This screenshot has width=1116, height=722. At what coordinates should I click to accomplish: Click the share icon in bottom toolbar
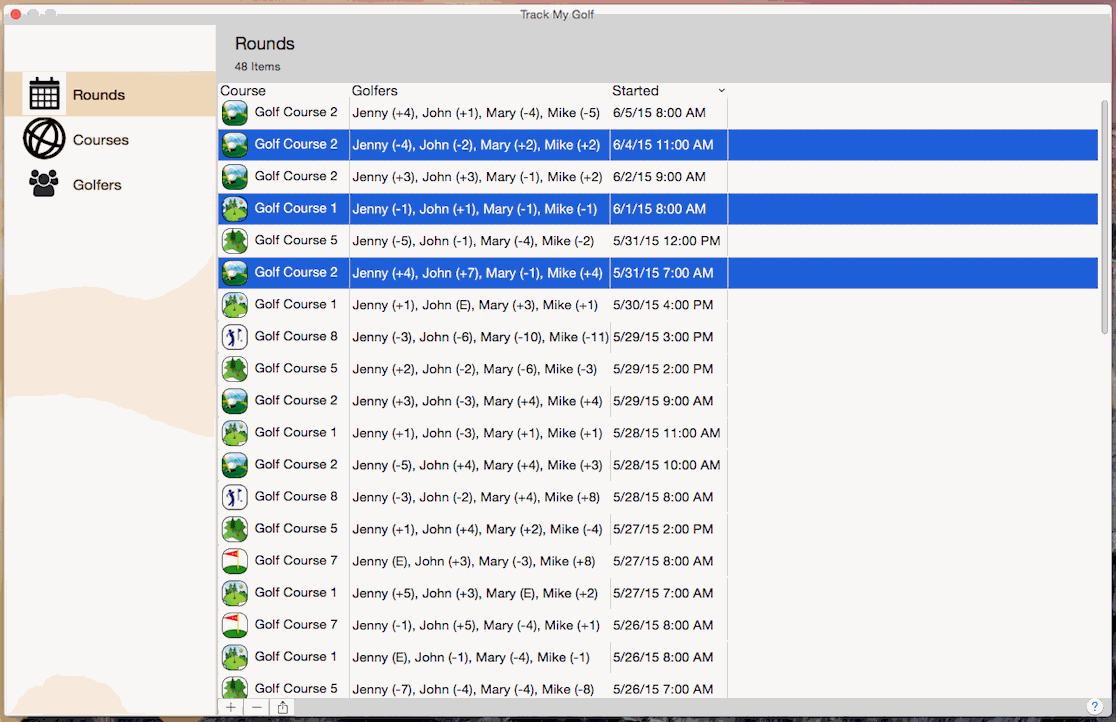283,707
